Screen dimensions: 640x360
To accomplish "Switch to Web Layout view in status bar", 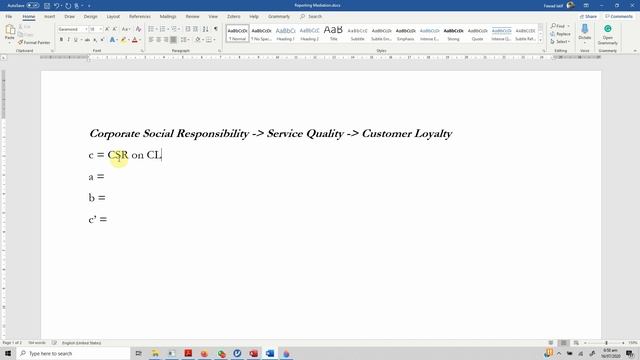I will click(576, 343).
